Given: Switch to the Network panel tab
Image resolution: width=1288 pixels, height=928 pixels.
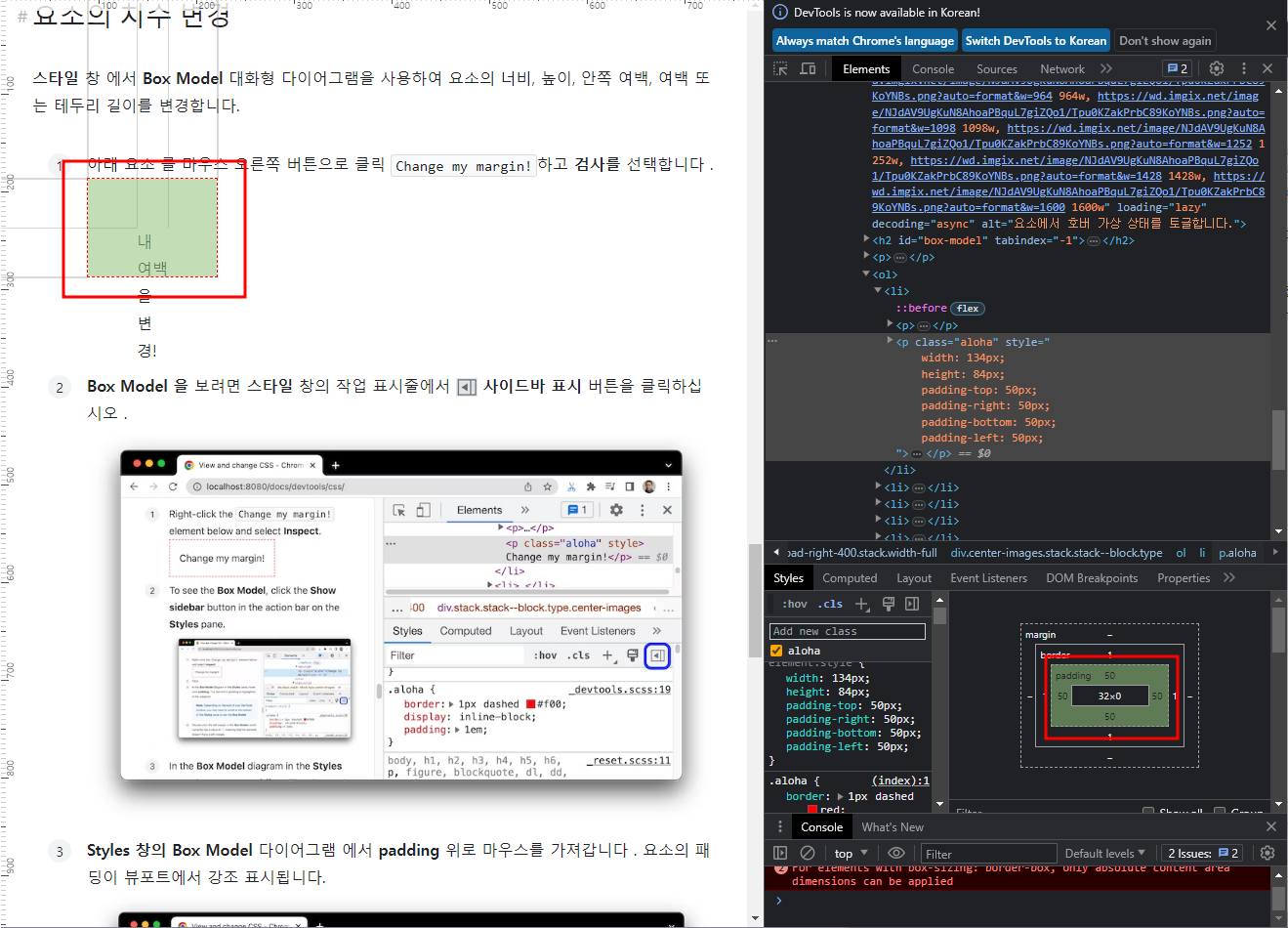Looking at the screenshot, I should [1062, 68].
